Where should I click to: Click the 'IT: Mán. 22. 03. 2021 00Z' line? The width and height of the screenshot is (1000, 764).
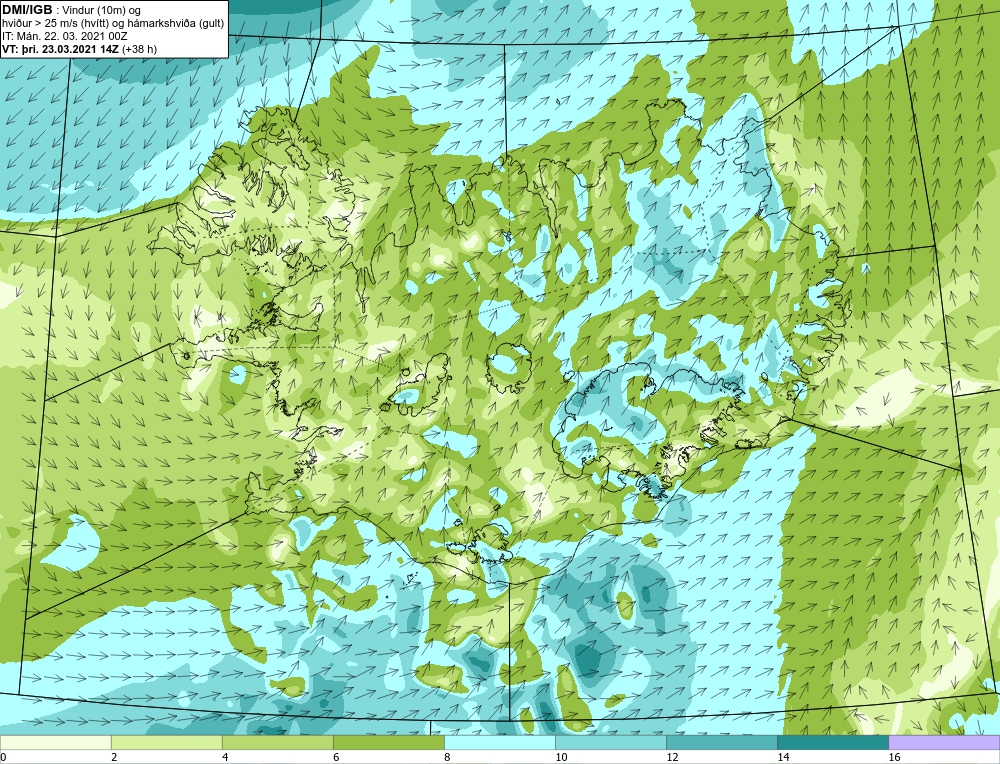64,36
